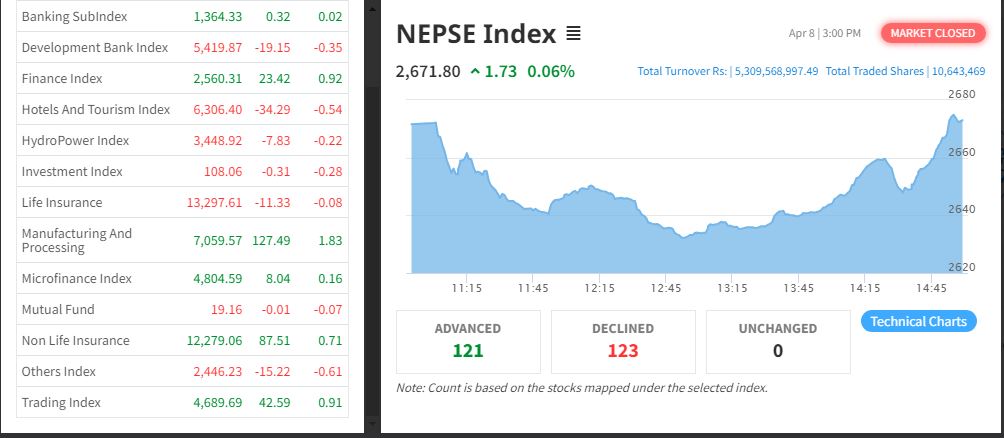The height and width of the screenshot is (438, 1004).
Task: Click the Total Traded Shares figure
Action: click(x=958, y=72)
